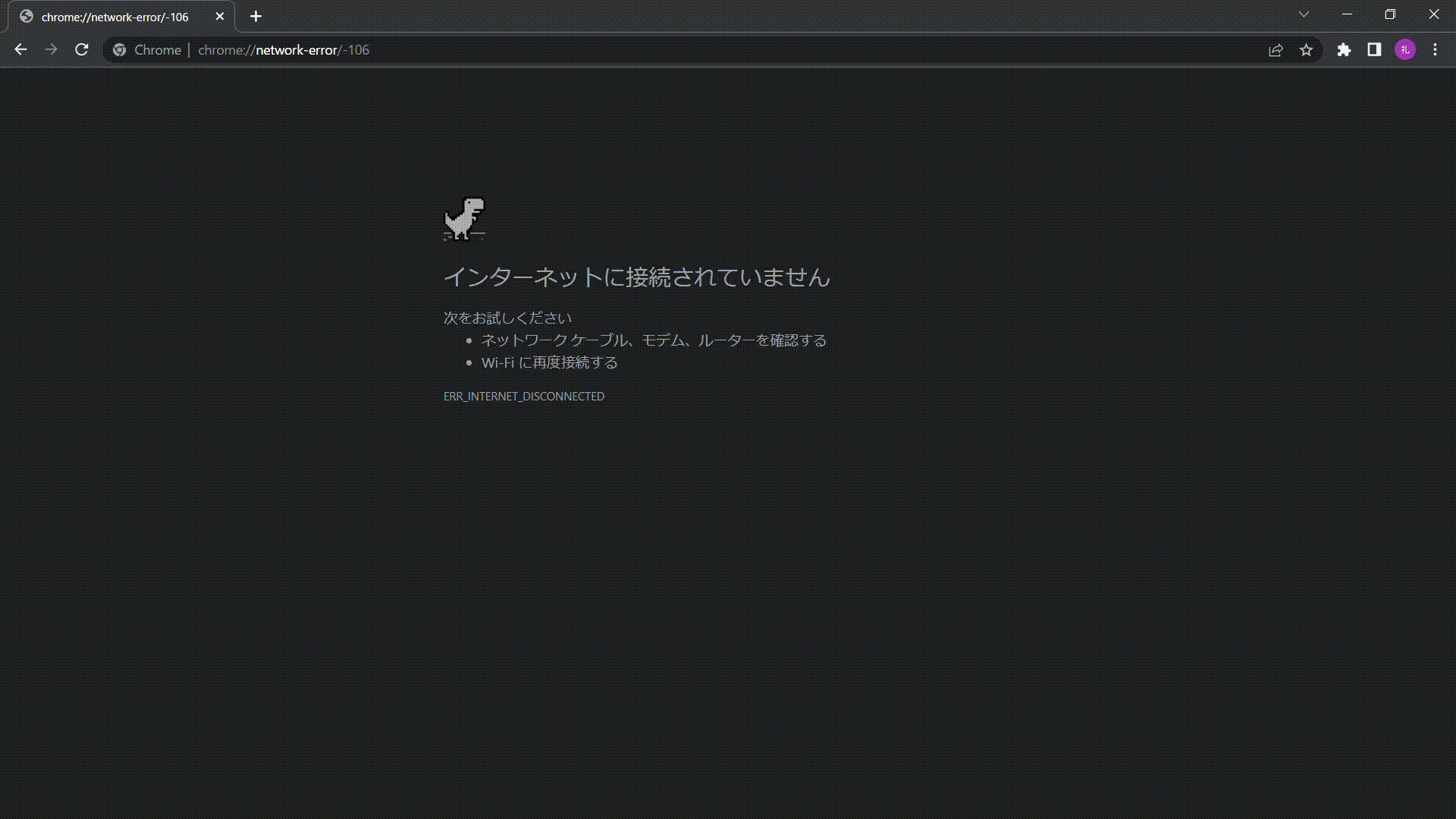Navigate back using the back arrow
1456x819 pixels.
tap(20, 49)
